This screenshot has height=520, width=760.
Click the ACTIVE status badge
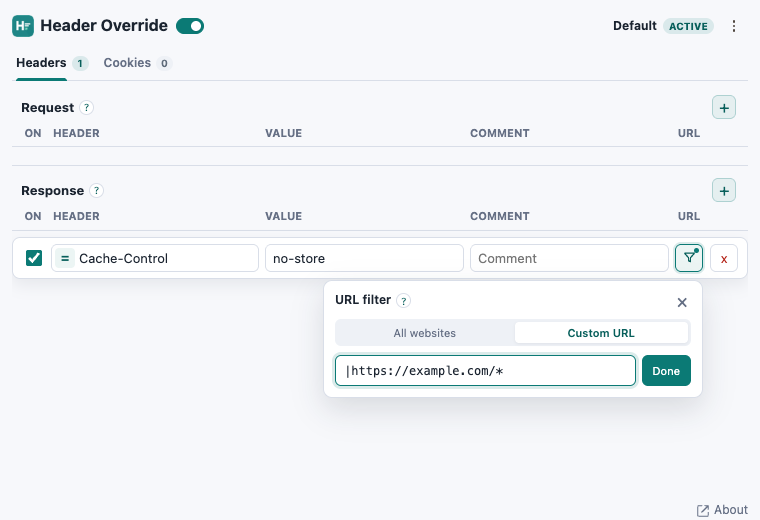pyautogui.click(x=688, y=26)
